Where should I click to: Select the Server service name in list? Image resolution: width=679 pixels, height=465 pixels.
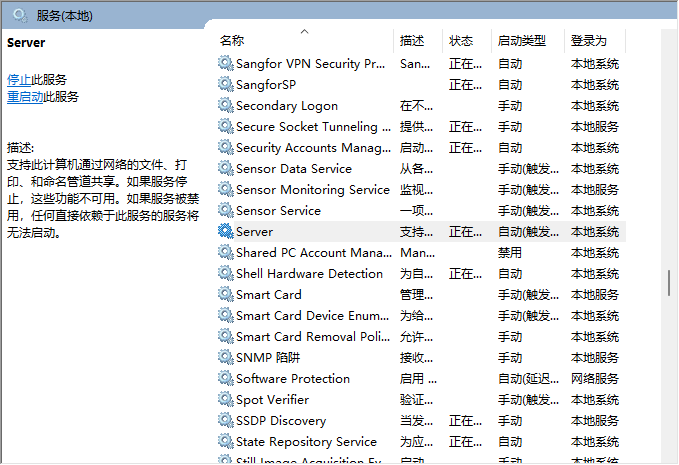[x=254, y=232]
